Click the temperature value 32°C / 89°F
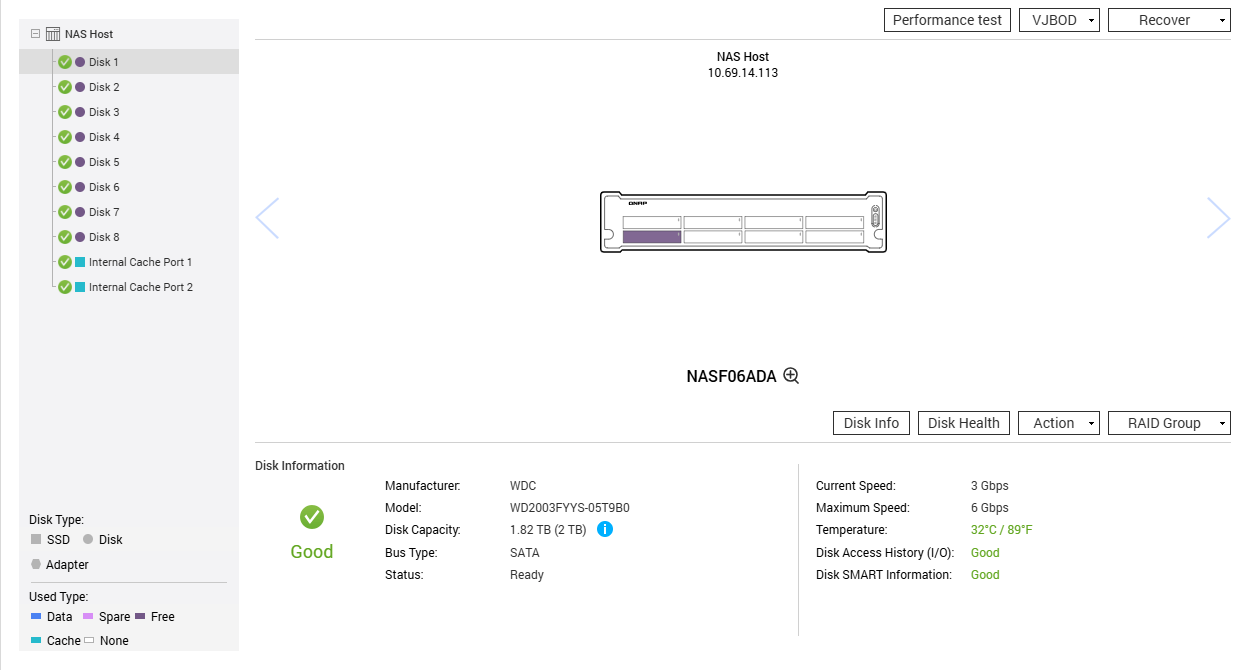This screenshot has height=670, width=1254. (x=1001, y=530)
